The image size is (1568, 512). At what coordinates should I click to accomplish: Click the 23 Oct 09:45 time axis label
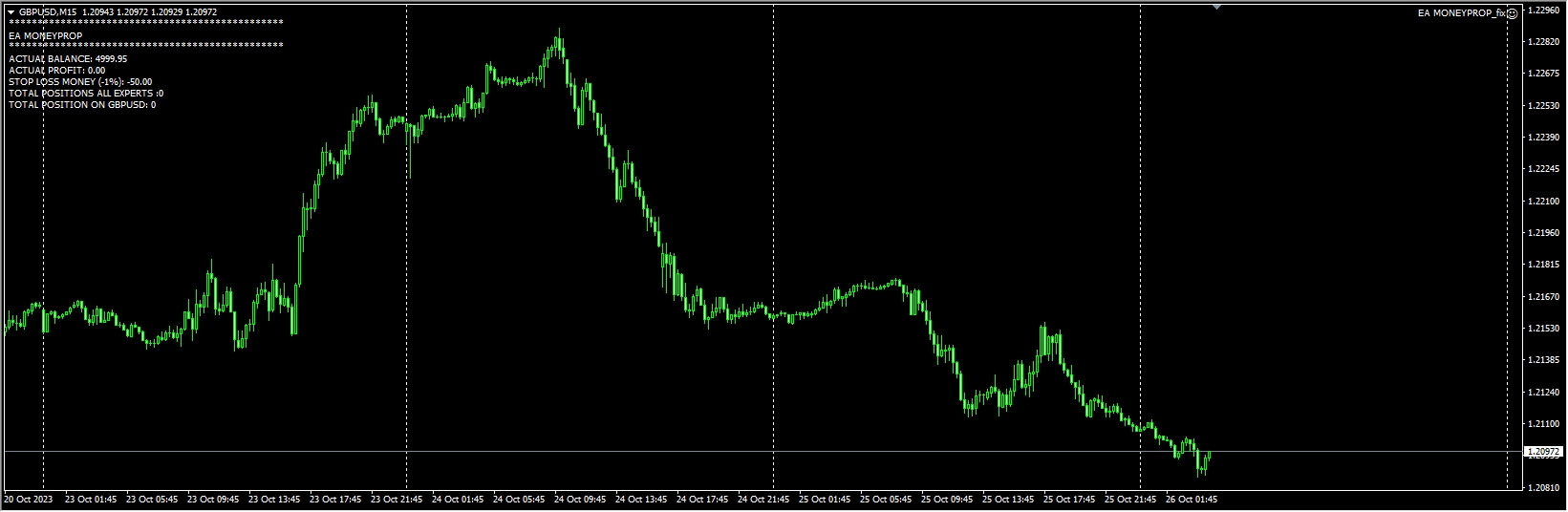point(213,499)
